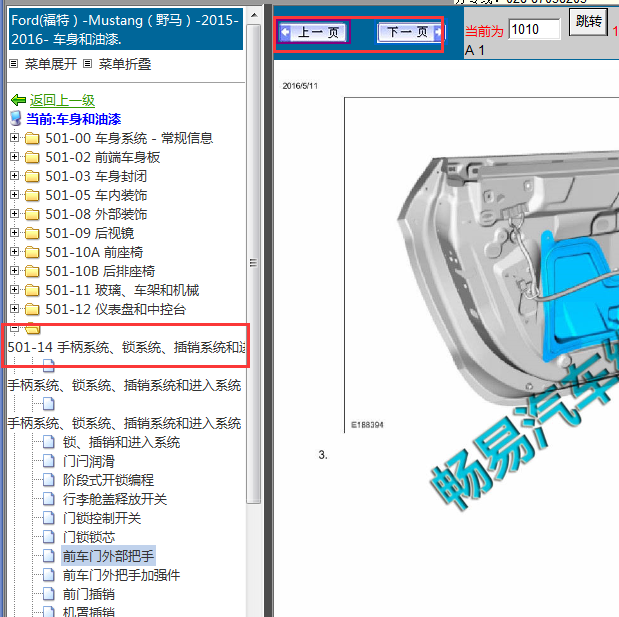The image size is (619, 617).
Task: Click folder icon of 501-10B 后排座椅
Action: [x=32, y=271]
